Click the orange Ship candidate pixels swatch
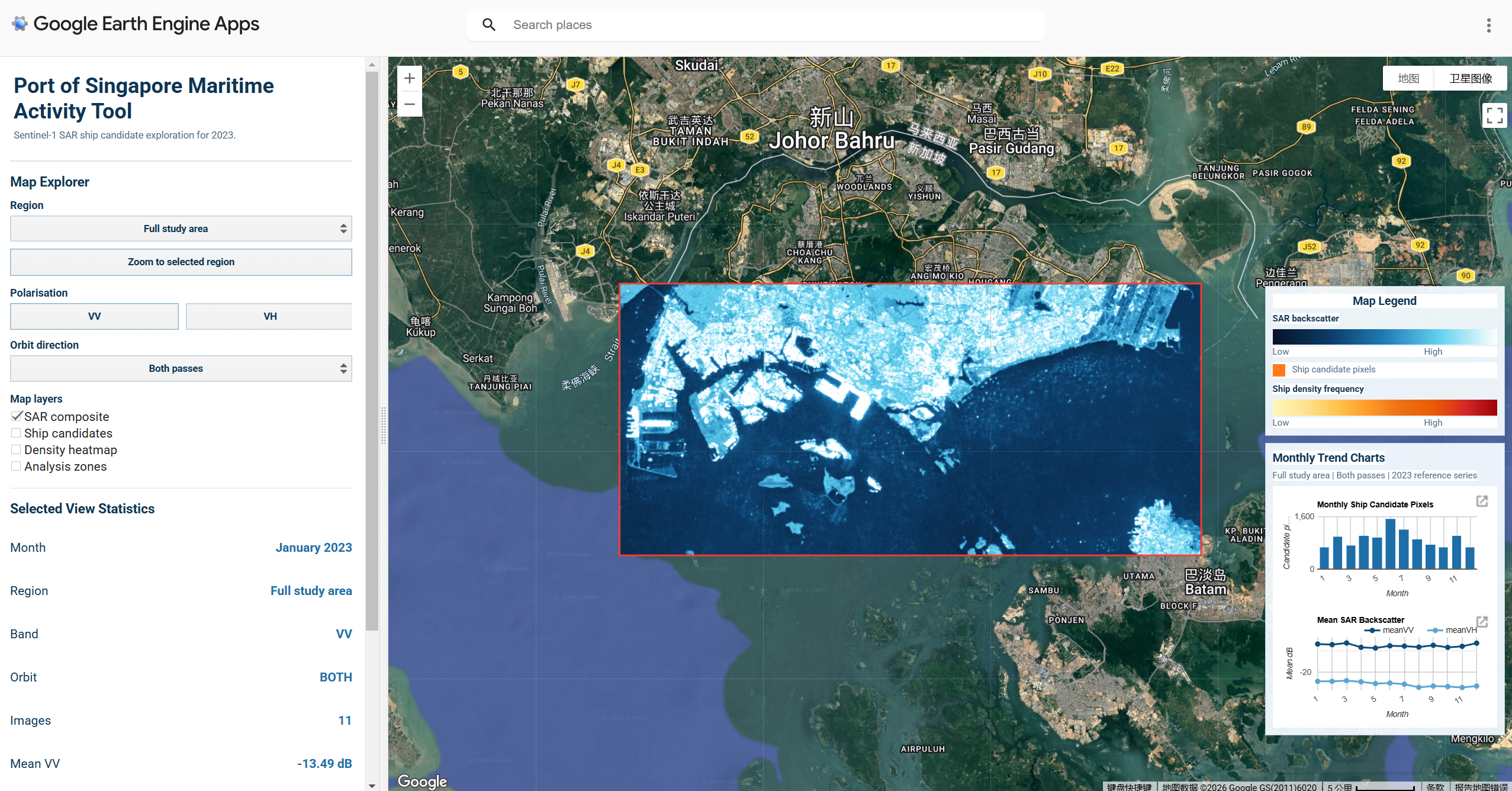 (1279, 370)
